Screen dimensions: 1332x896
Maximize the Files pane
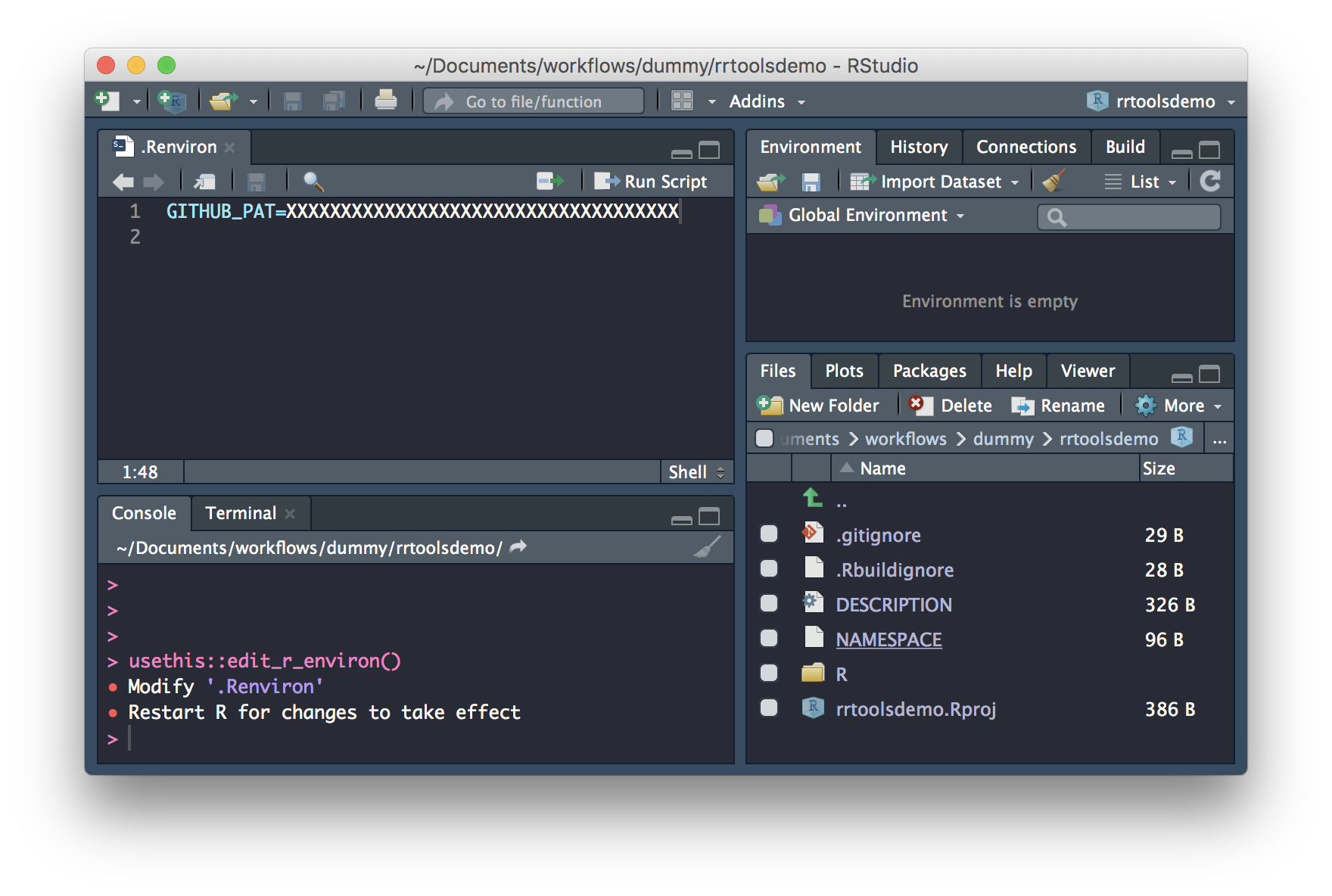tap(1209, 374)
